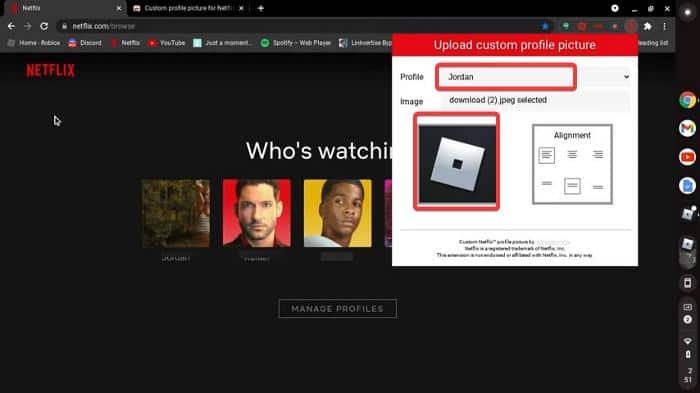Screen dimensions: 700x393
Task: Open Google Docs from the shelf
Action: 688,185
